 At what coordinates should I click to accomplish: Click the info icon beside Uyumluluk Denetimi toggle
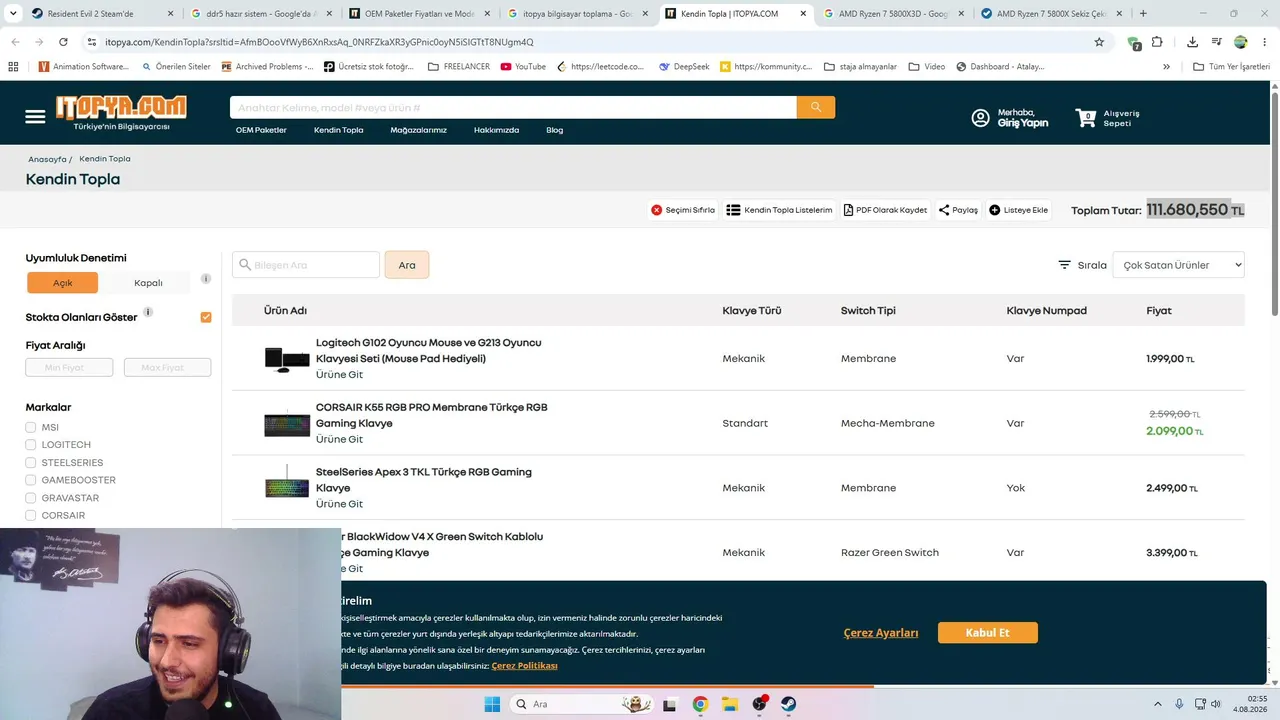(206, 279)
